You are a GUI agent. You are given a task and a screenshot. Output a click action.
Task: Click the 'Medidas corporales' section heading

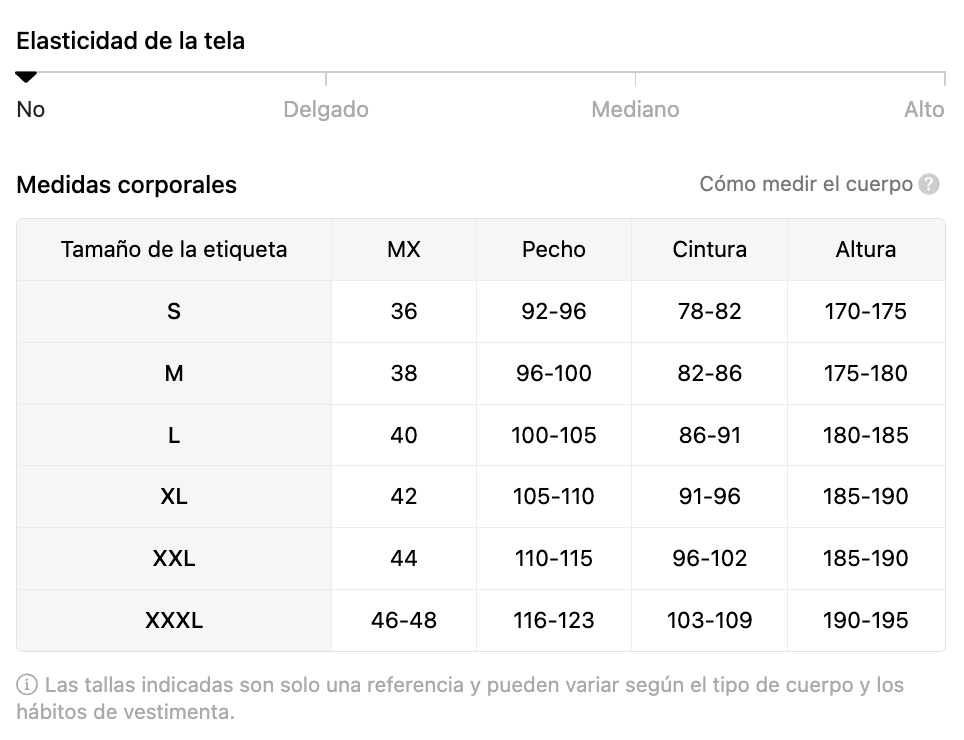pyautogui.click(x=127, y=185)
